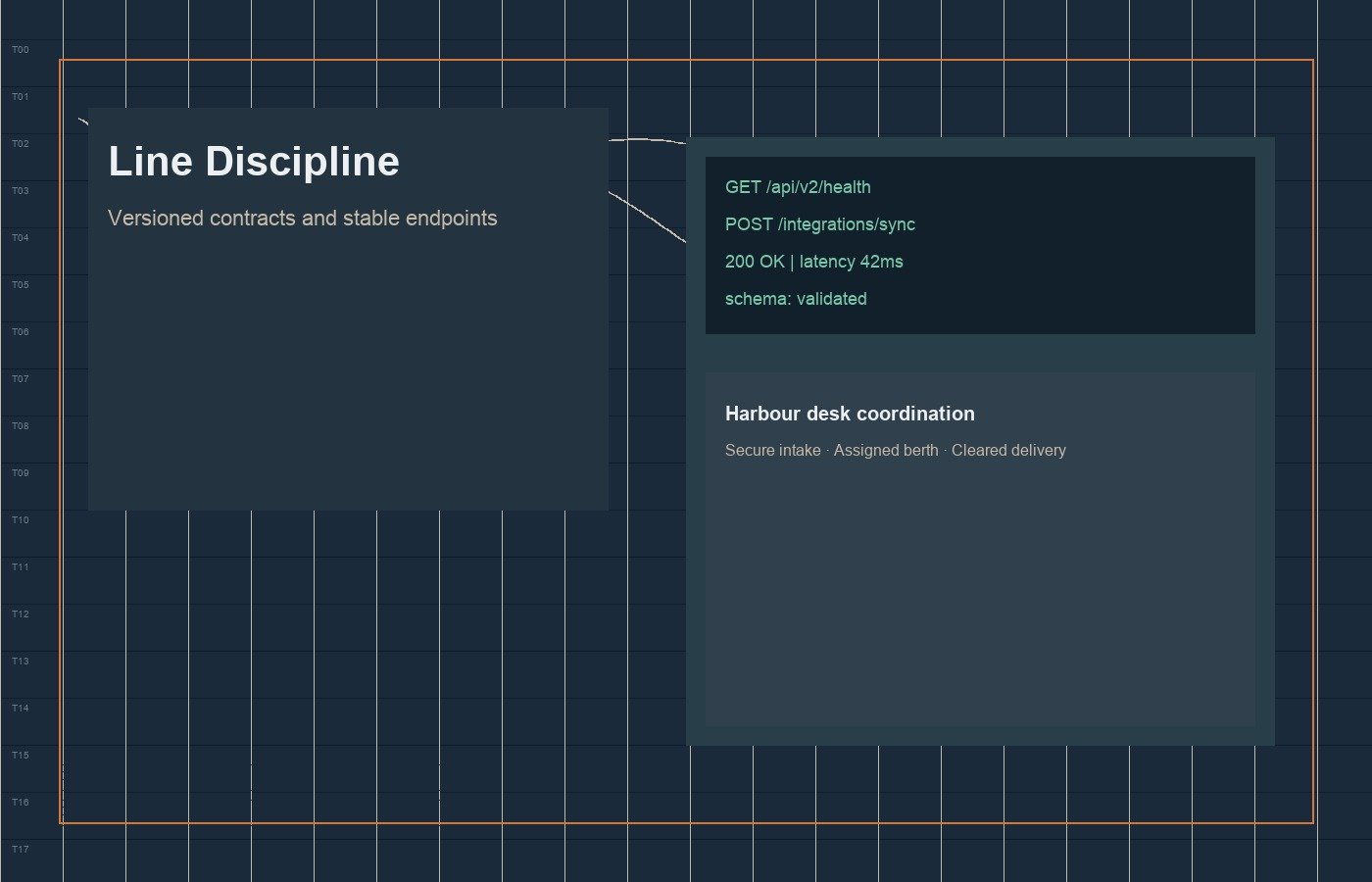Viewport: 1372px width, 882px height.
Task: Click the T04 row label
Action: coord(21,238)
